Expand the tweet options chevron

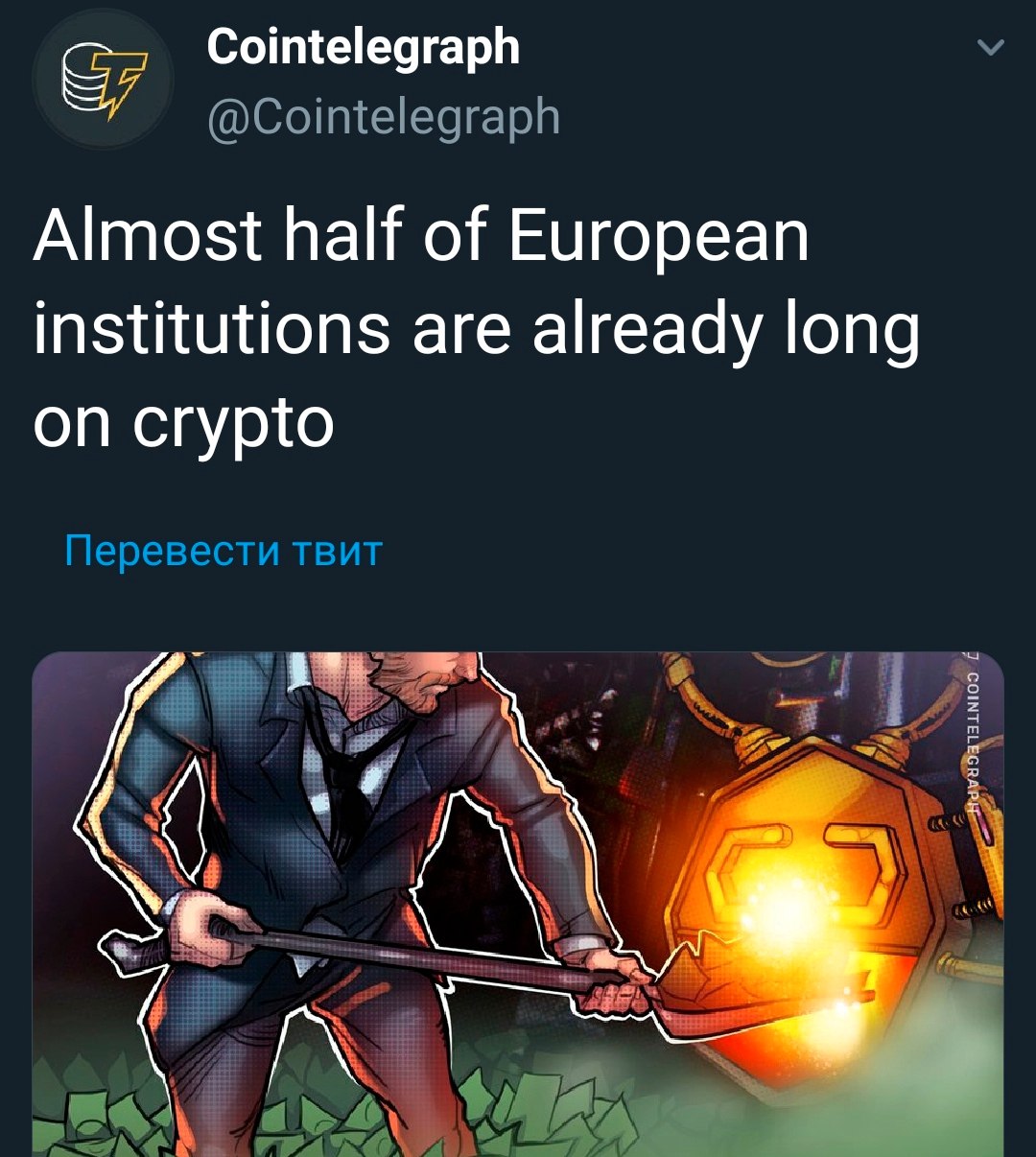pyautogui.click(x=990, y=46)
